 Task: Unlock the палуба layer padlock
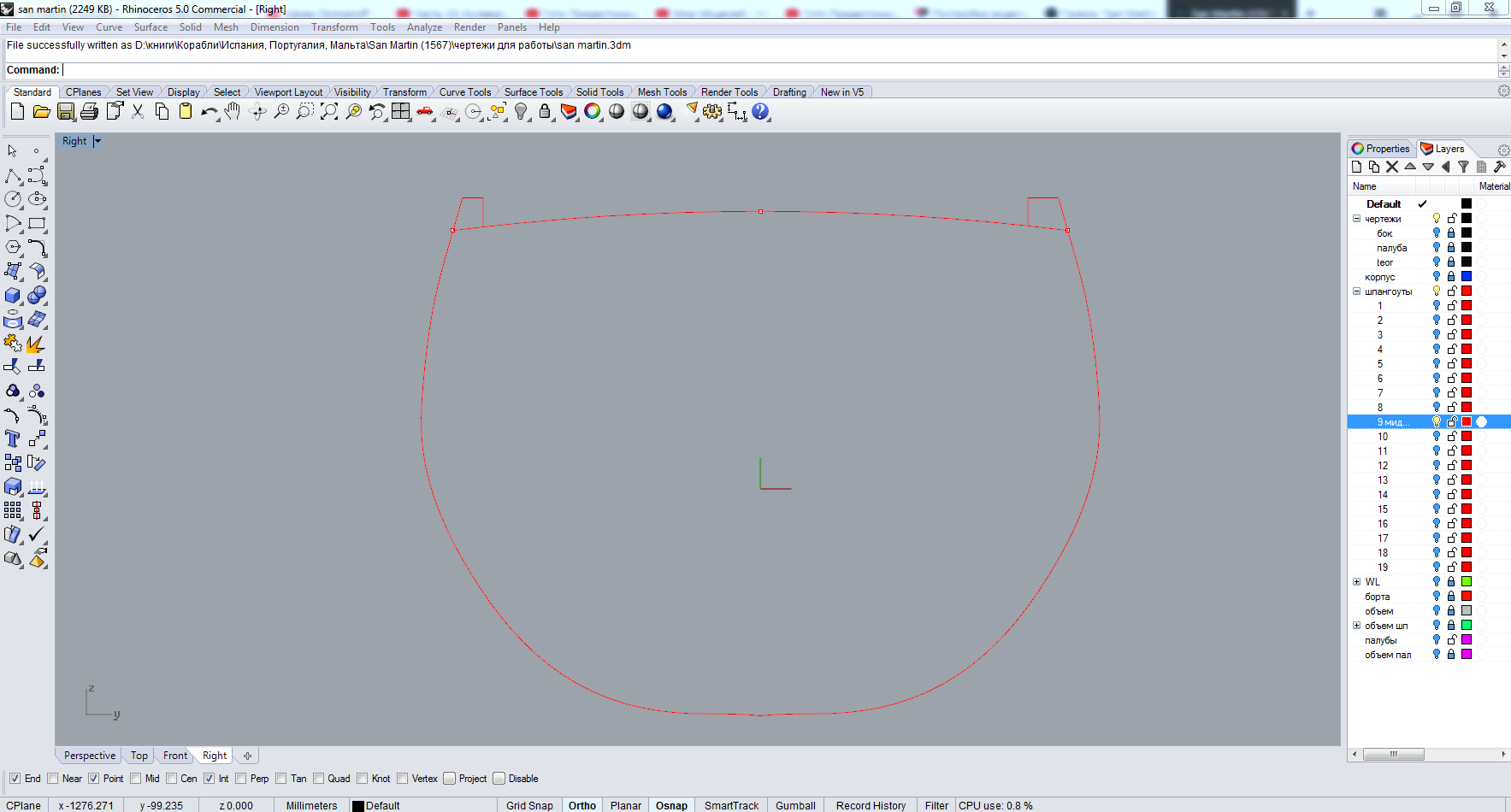[1451, 247]
